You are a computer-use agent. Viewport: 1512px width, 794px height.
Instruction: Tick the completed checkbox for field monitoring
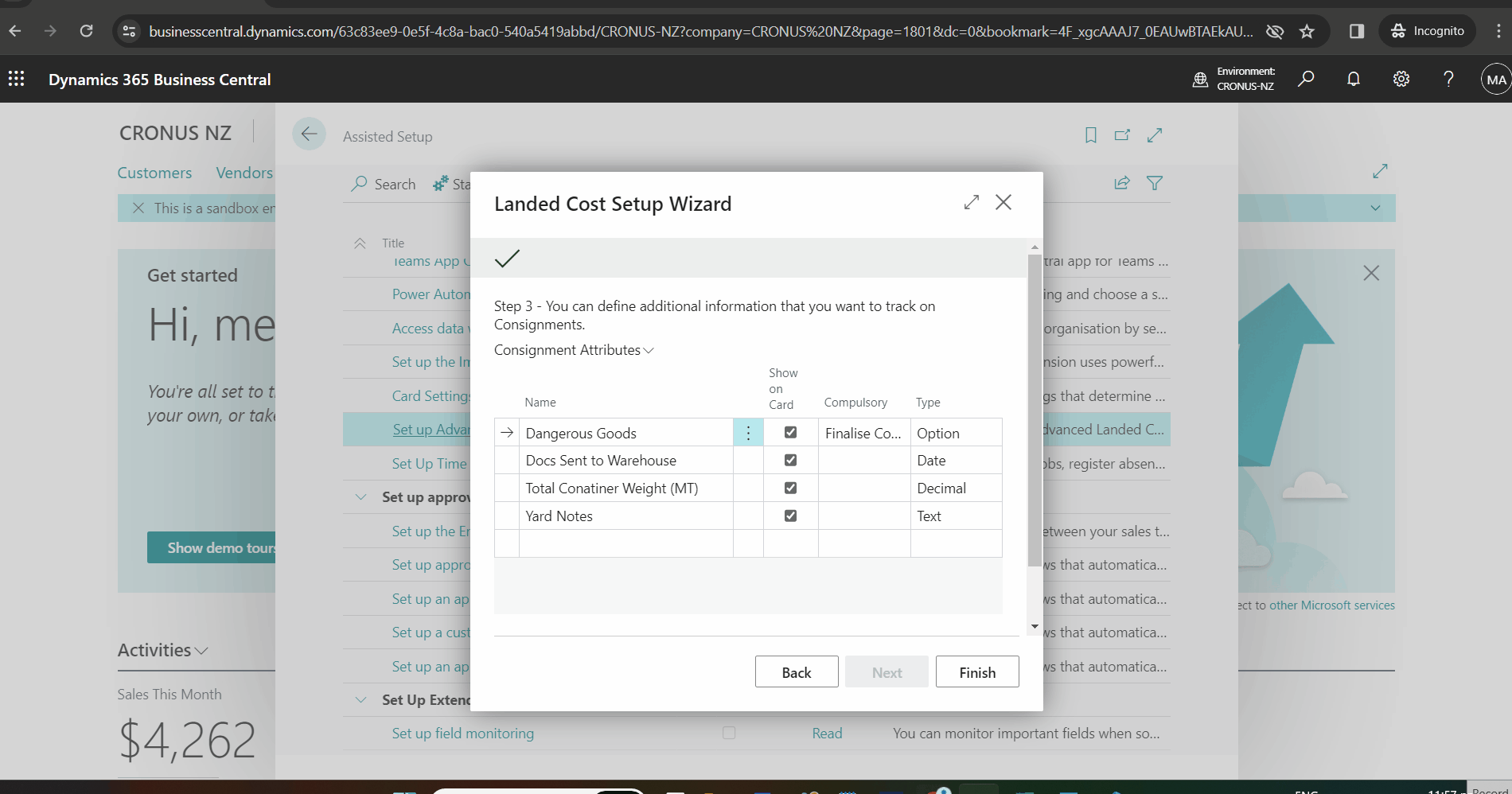click(729, 733)
